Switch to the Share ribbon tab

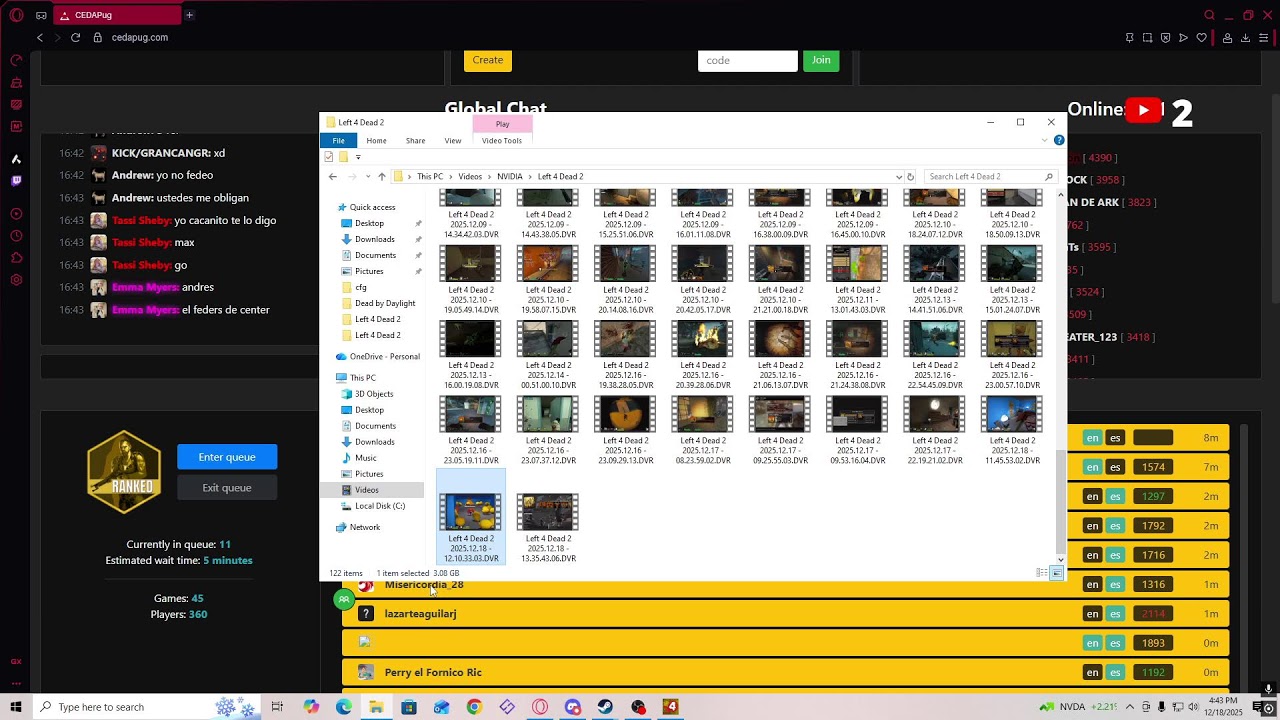click(x=415, y=141)
